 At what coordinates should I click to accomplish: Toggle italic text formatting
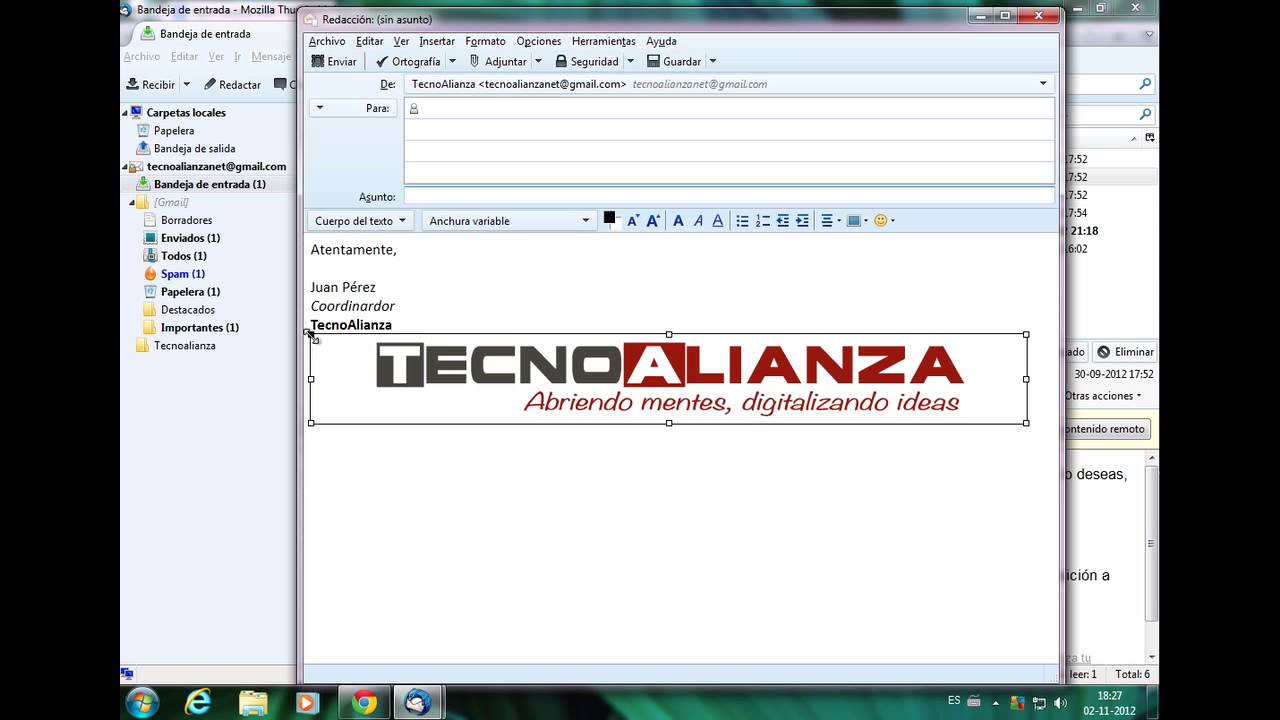698,221
